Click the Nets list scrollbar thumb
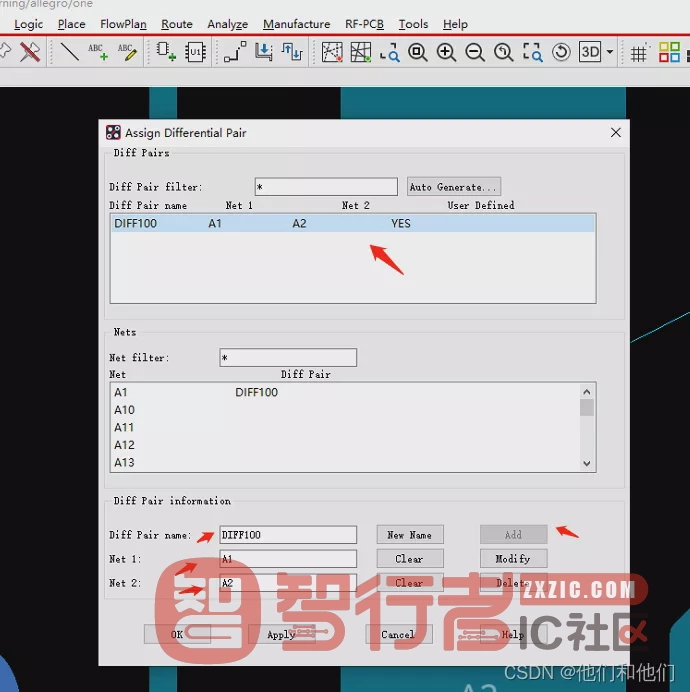This screenshot has width=690, height=692. tap(587, 407)
